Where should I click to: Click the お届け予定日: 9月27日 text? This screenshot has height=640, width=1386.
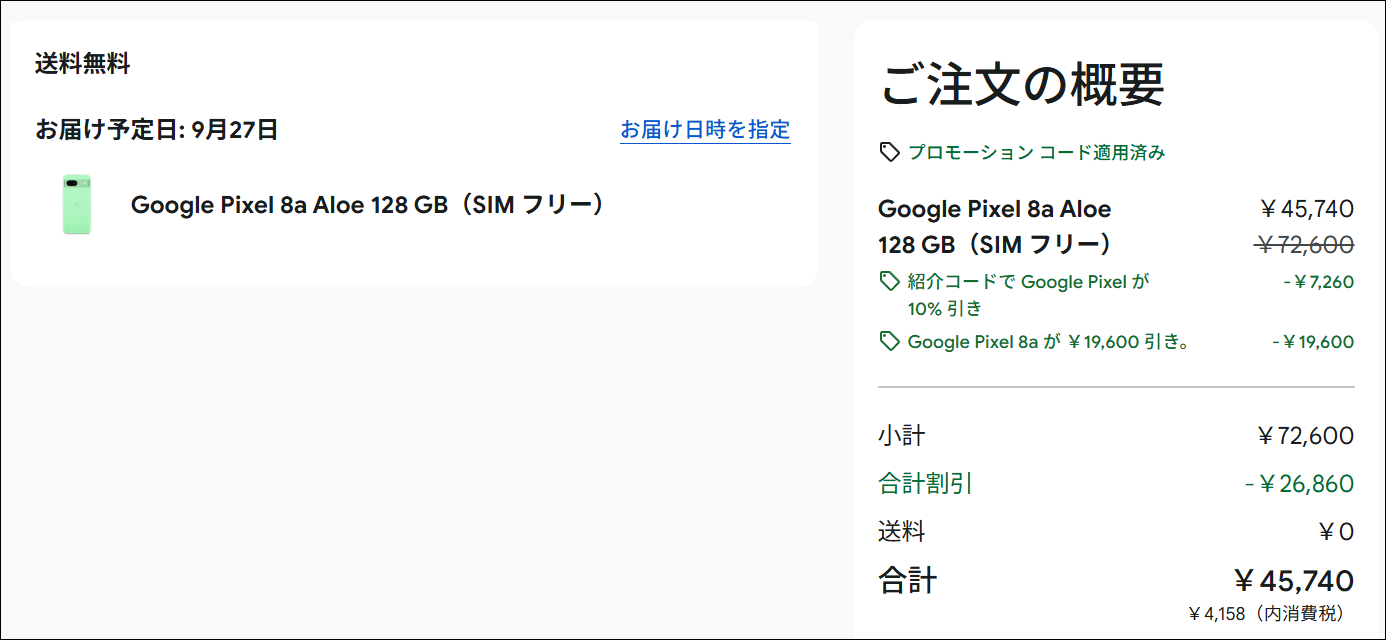tap(157, 129)
